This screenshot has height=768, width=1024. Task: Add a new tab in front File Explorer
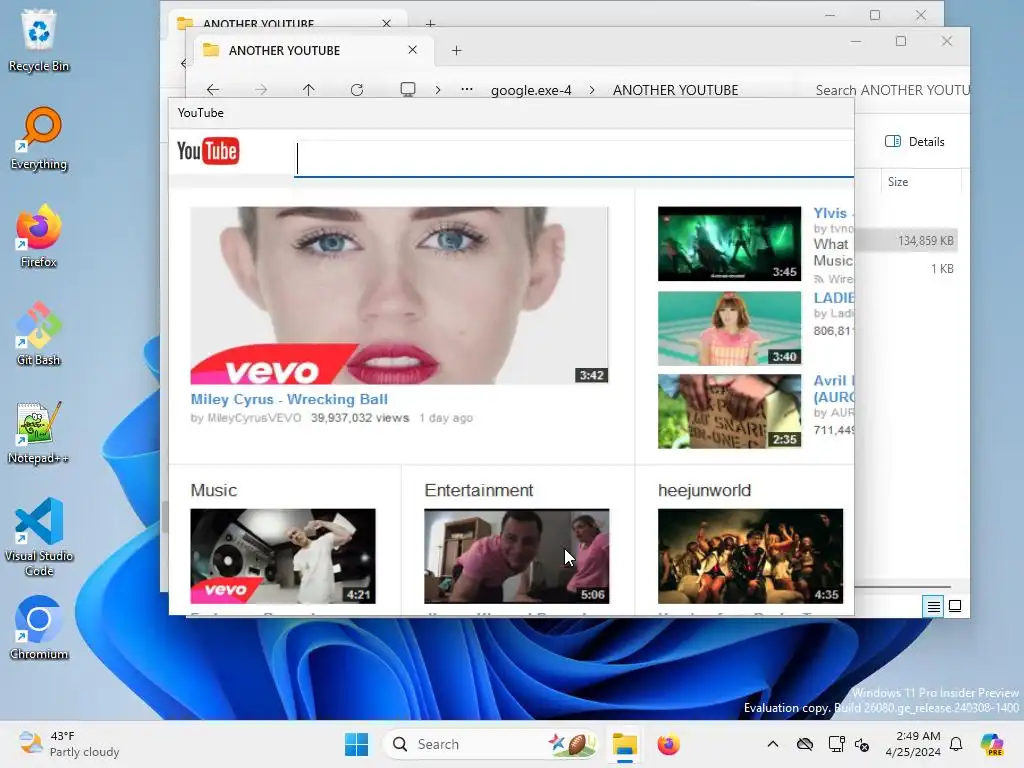tap(456, 50)
